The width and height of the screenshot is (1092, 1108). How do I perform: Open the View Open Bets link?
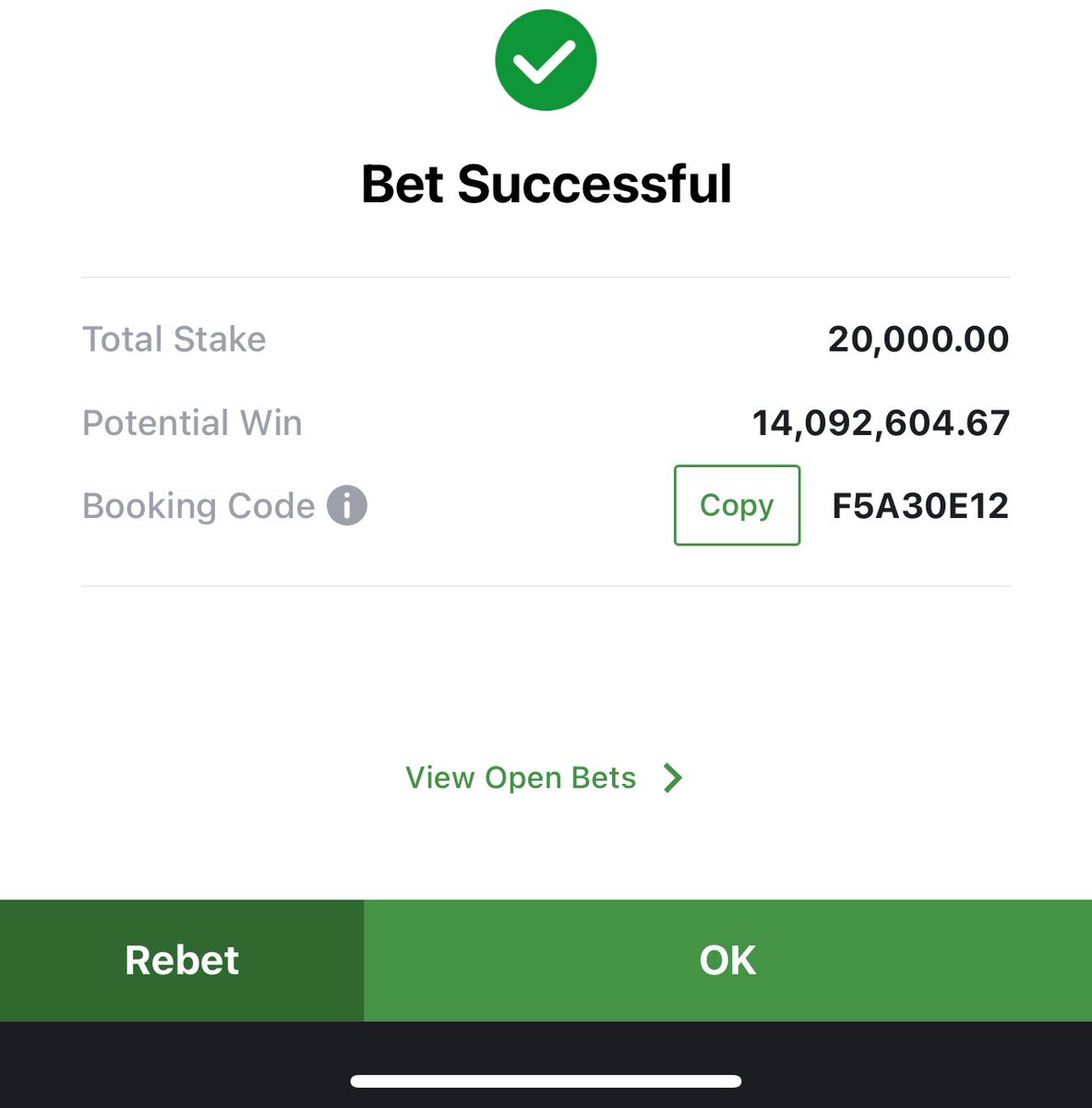(521, 778)
